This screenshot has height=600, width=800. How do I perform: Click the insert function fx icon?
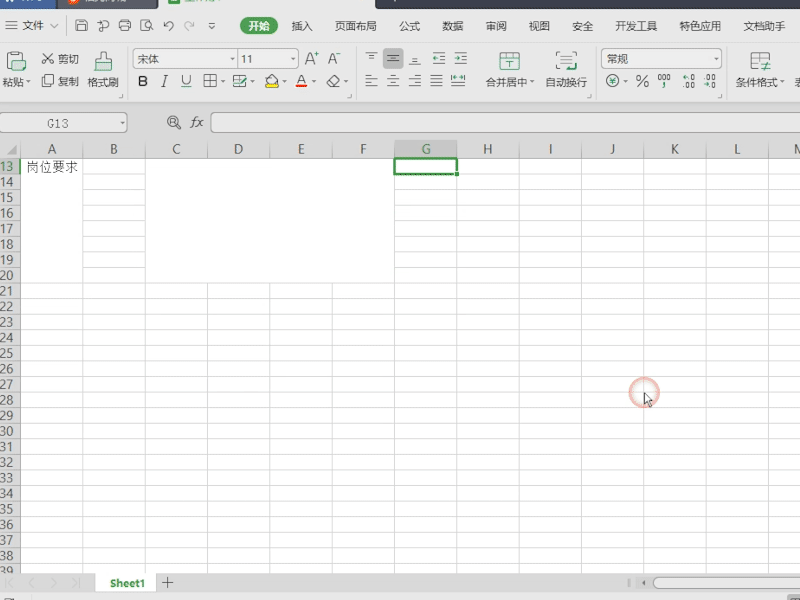(197, 122)
